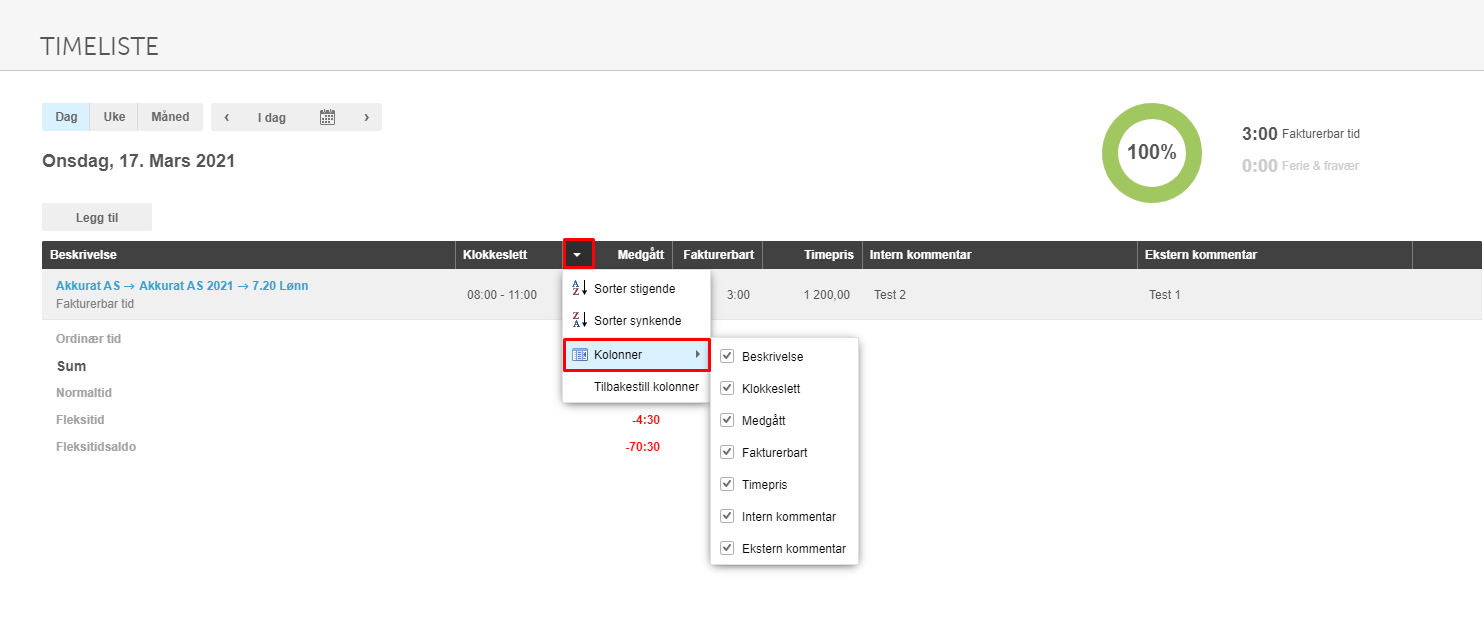Click the Test 2 internal comment cell
1484x622 pixels.
pyautogui.click(x=890, y=295)
